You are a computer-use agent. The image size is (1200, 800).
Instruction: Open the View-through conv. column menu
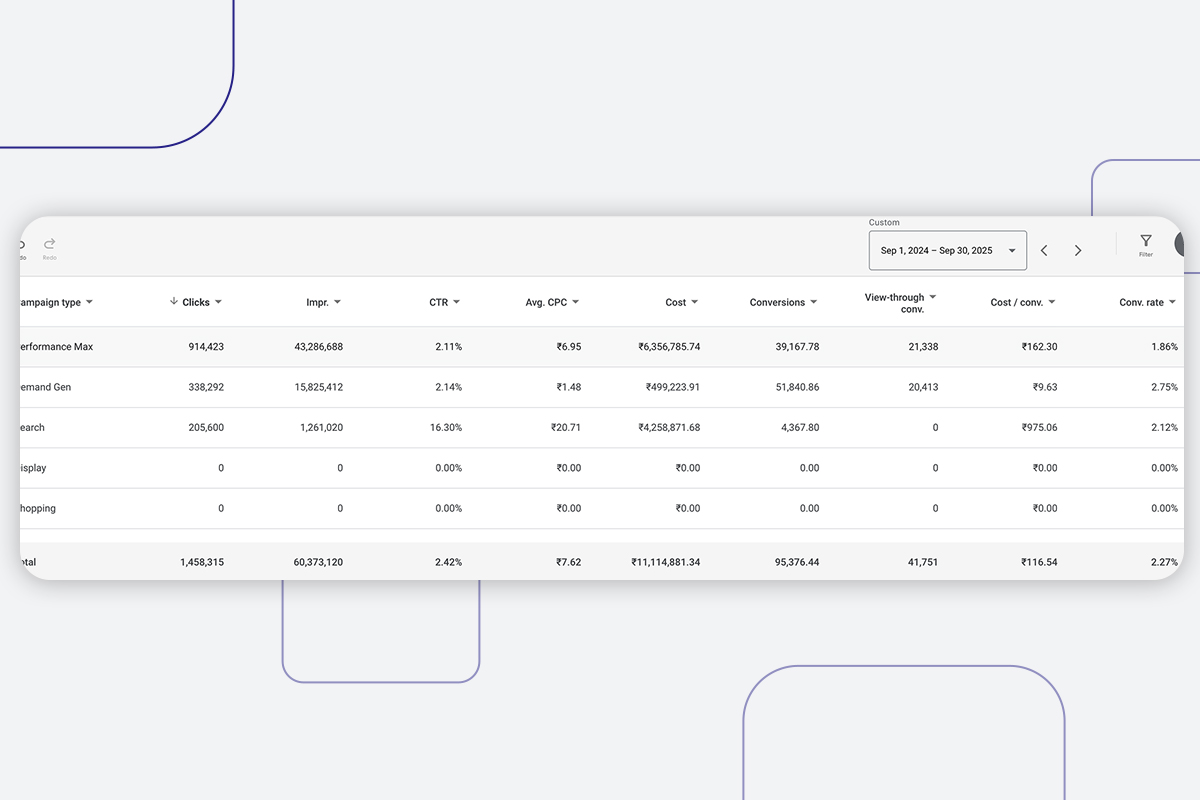coord(933,297)
